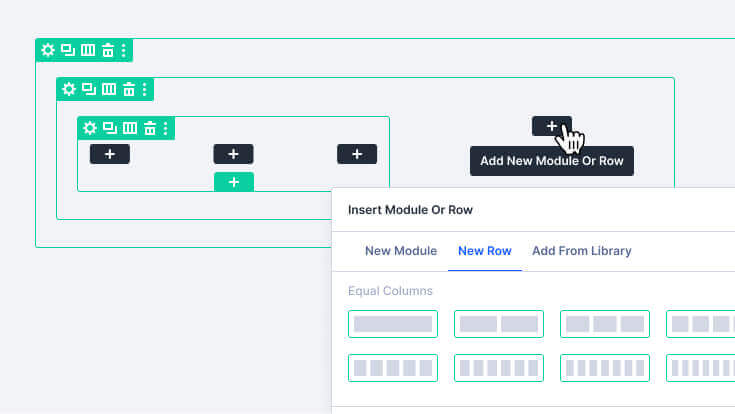Open settings gear of outermost row

point(48,50)
